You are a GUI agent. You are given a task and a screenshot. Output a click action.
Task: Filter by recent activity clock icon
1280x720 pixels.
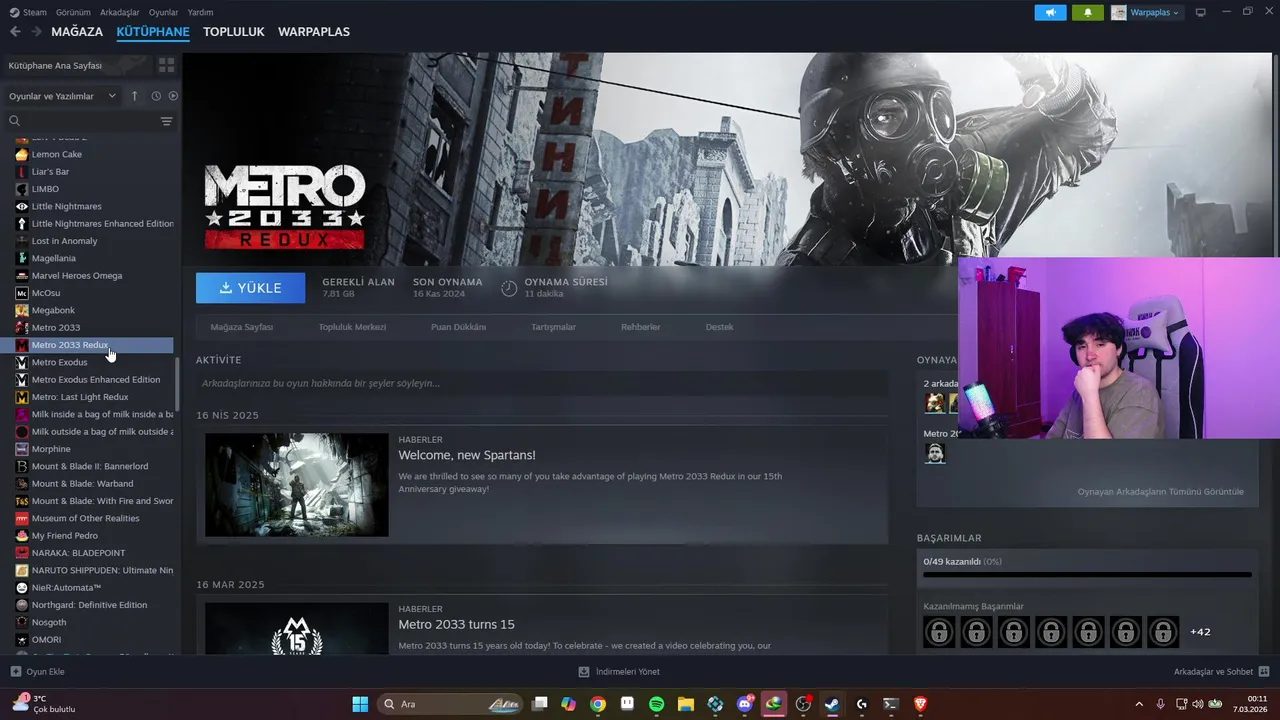tap(156, 96)
